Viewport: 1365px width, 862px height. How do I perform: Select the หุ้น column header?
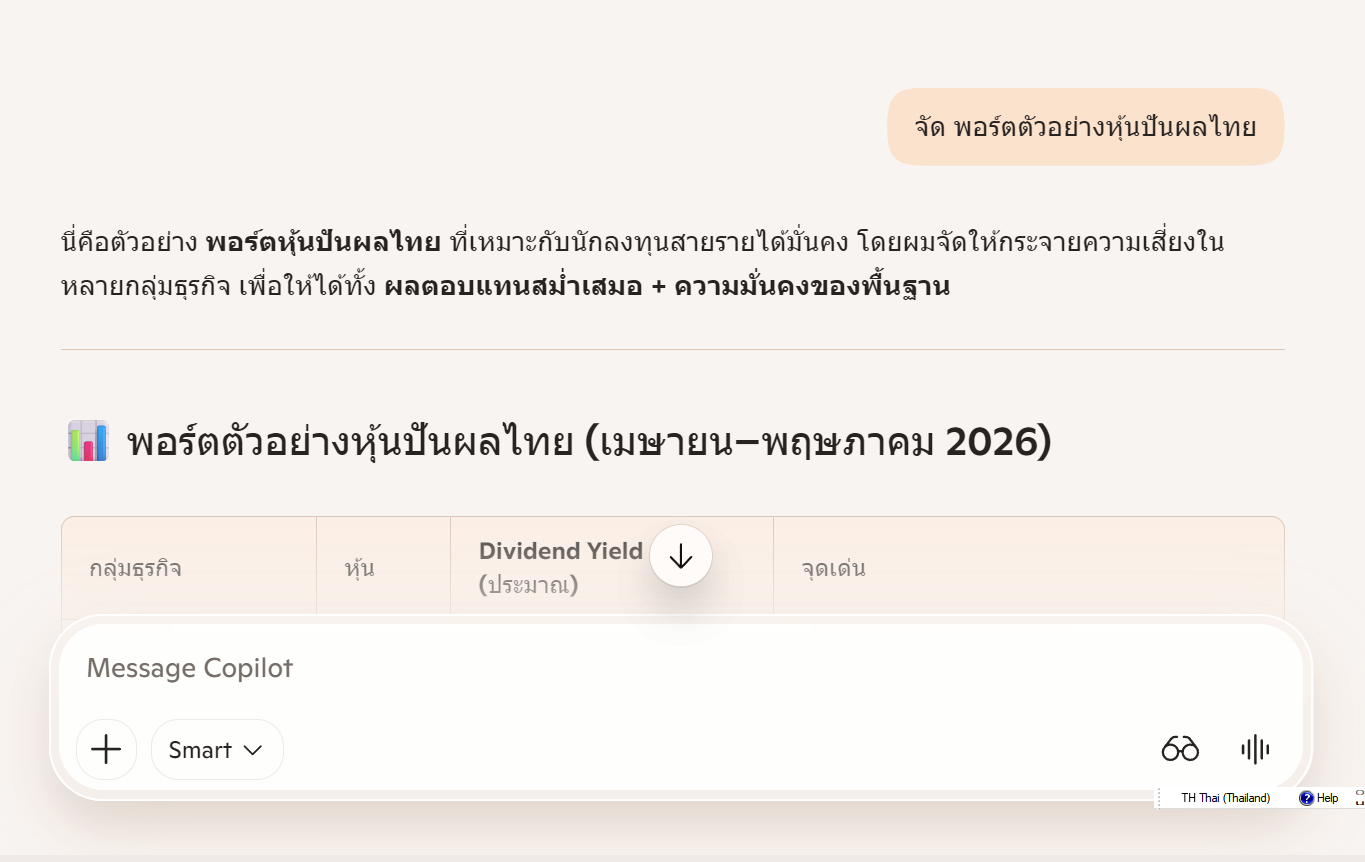click(x=359, y=569)
